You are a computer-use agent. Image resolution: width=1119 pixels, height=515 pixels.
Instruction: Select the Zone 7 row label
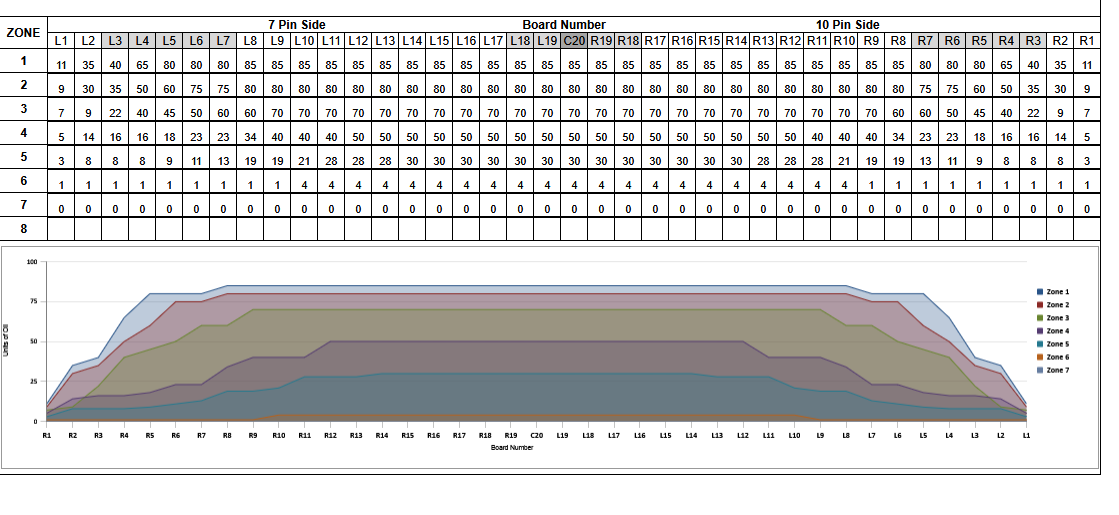[24, 205]
